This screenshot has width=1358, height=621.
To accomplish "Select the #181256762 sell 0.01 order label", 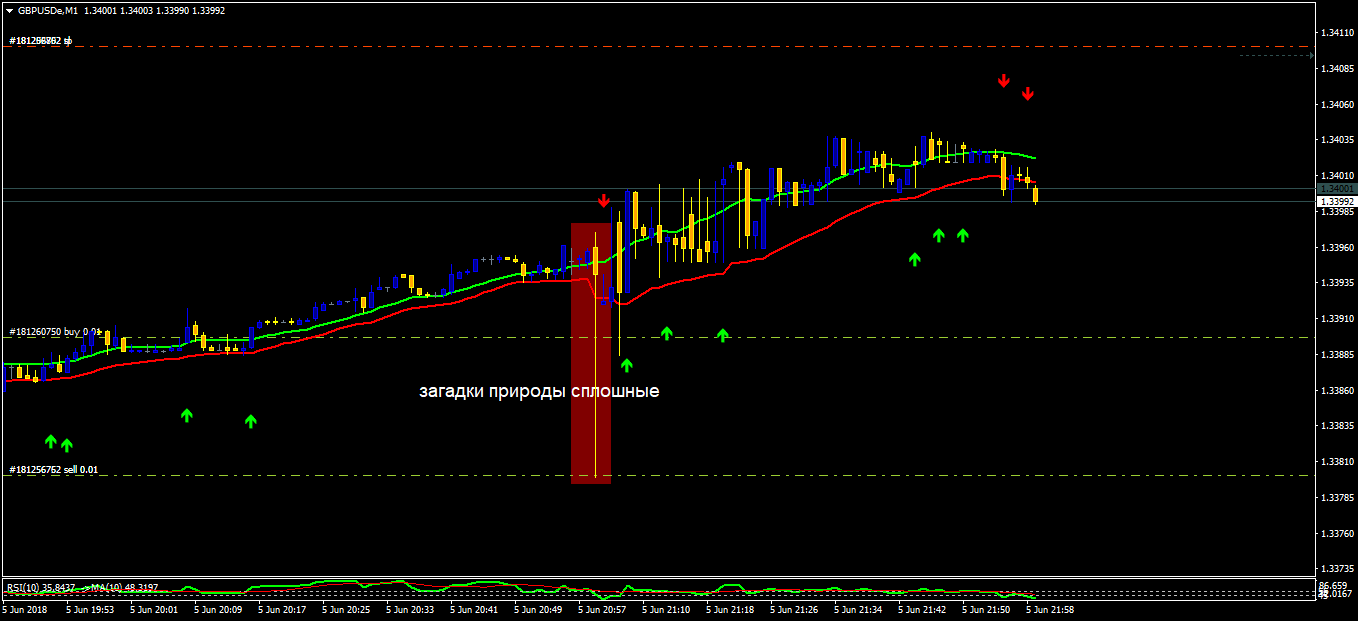I will (x=54, y=469).
